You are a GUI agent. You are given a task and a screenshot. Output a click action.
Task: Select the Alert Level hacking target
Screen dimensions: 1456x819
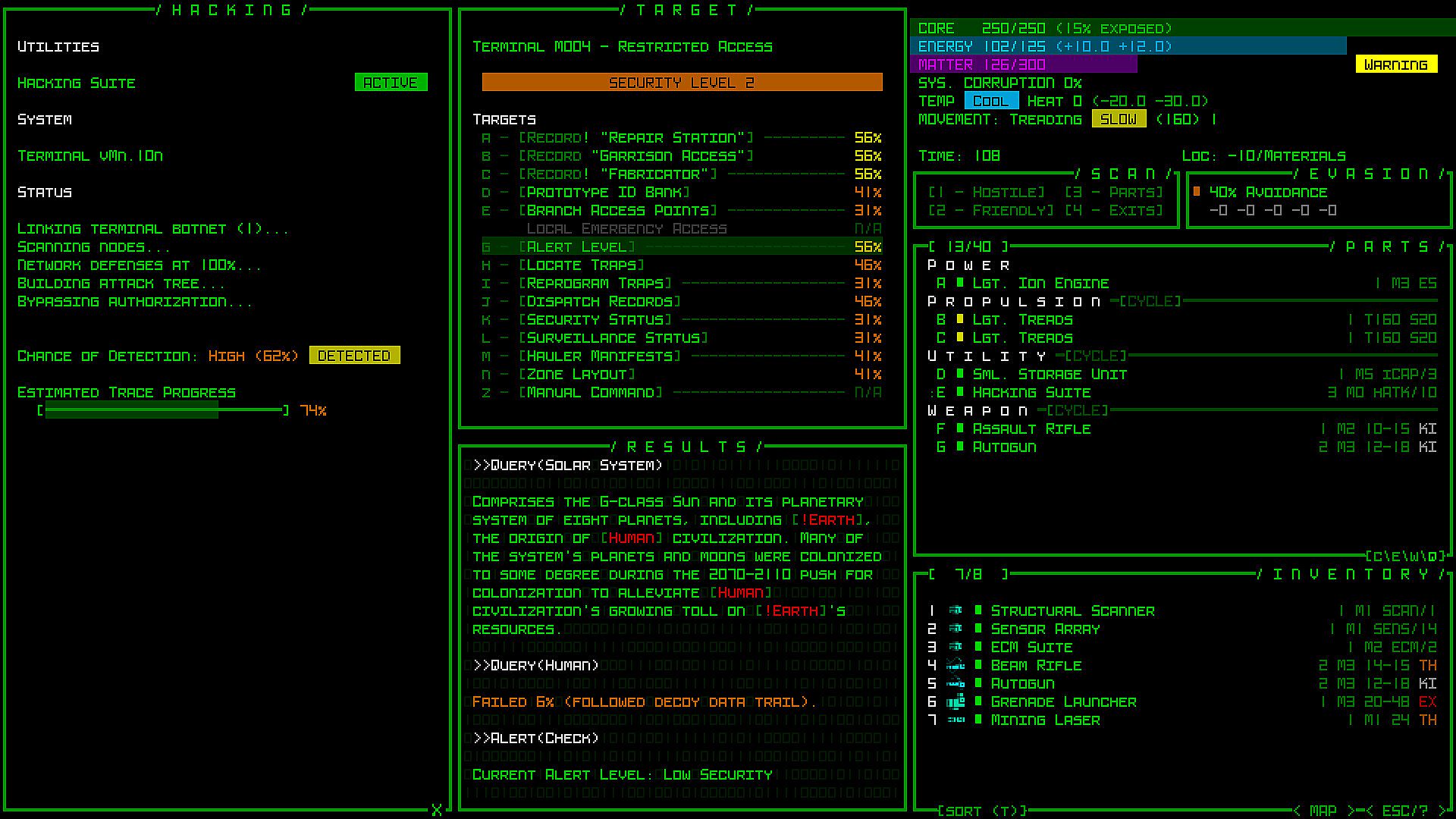point(576,247)
